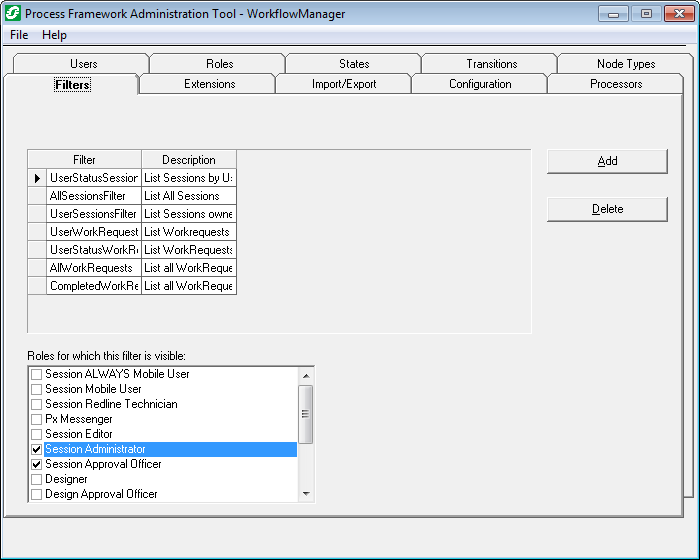Click the application icon in title bar
700x560 pixels.
(13, 14)
